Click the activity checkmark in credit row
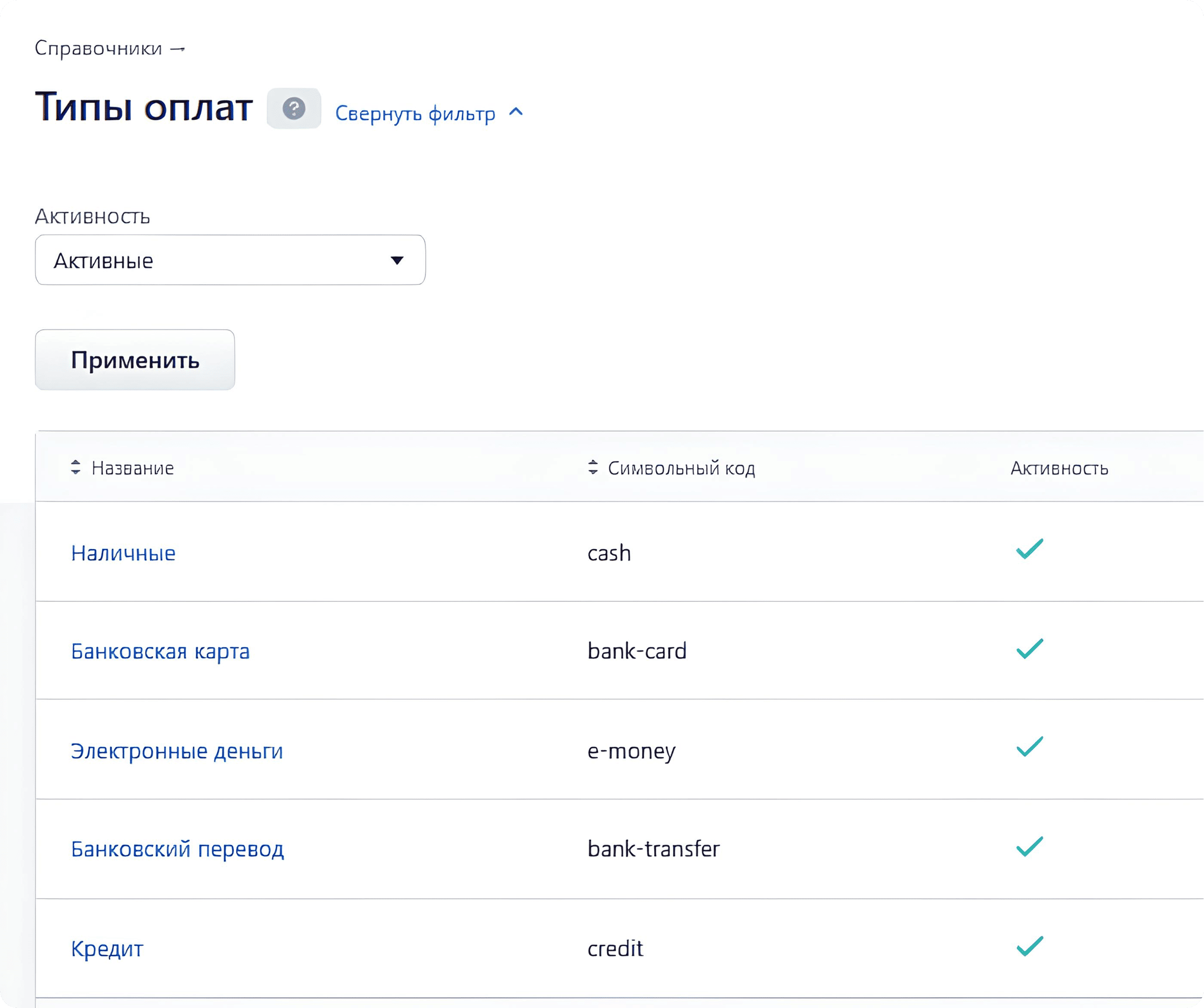This screenshot has width=1204, height=1008. click(1030, 946)
